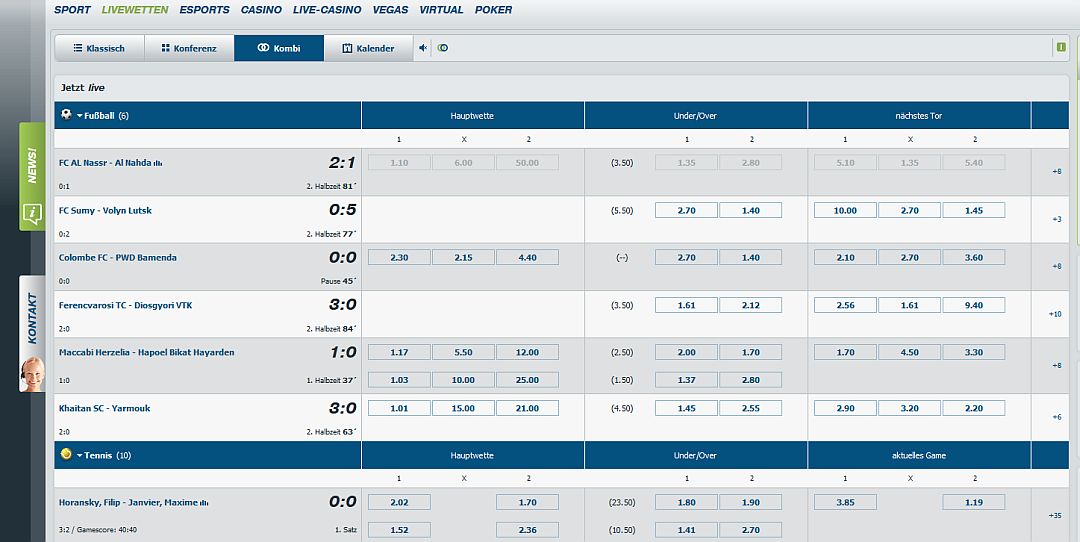Select odds 10.00 next goal for FC Sumy
1080x542 pixels.
pyautogui.click(x=845, y=211)
